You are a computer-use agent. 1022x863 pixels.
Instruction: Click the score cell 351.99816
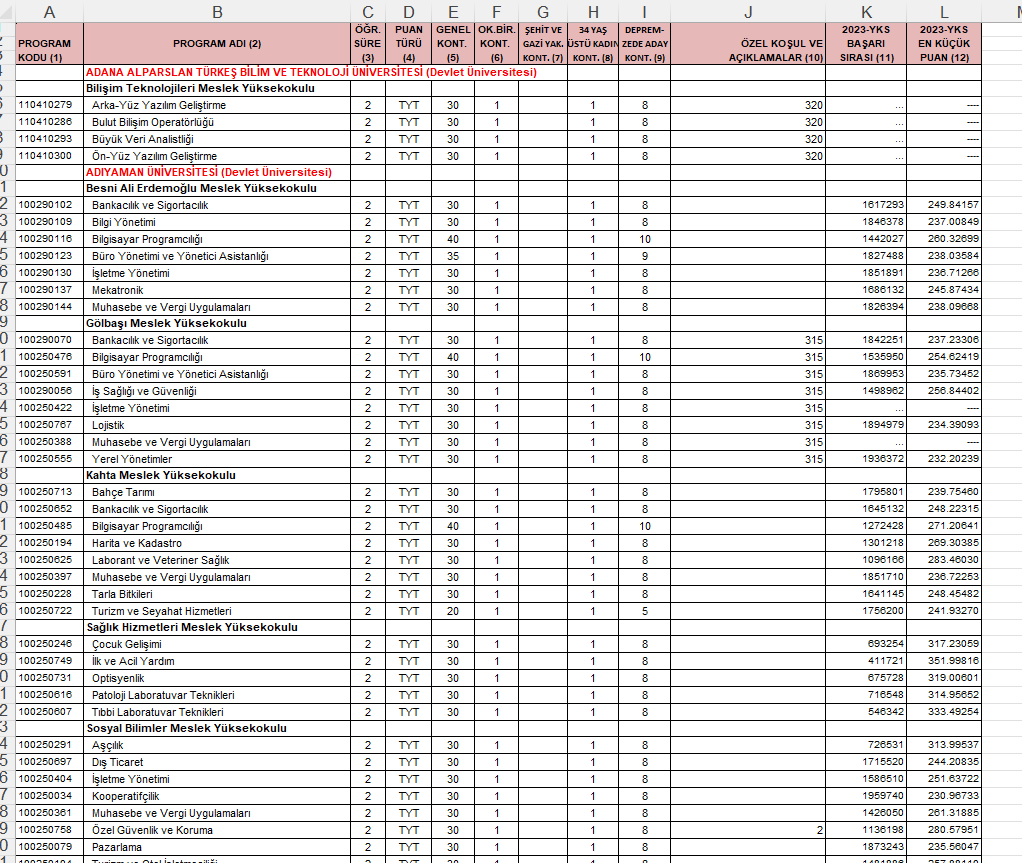(944, 661)
